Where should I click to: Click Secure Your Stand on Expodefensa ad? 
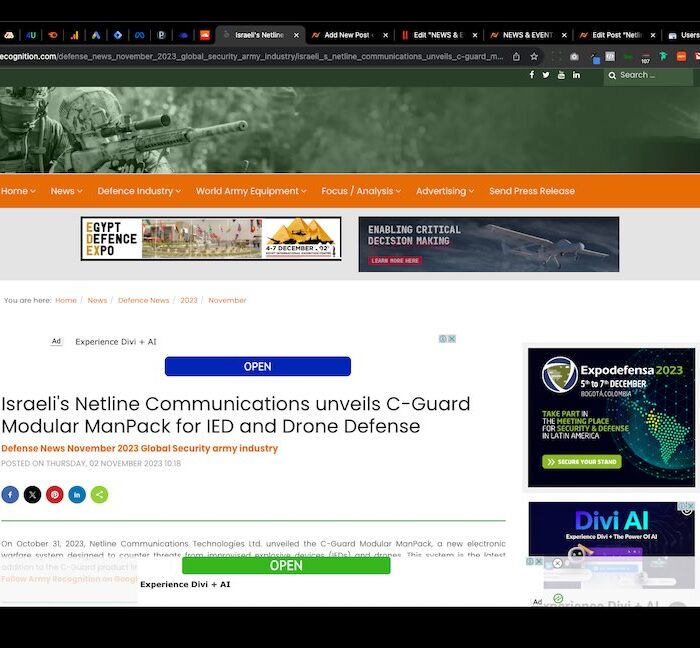click(x=582, y=461)
